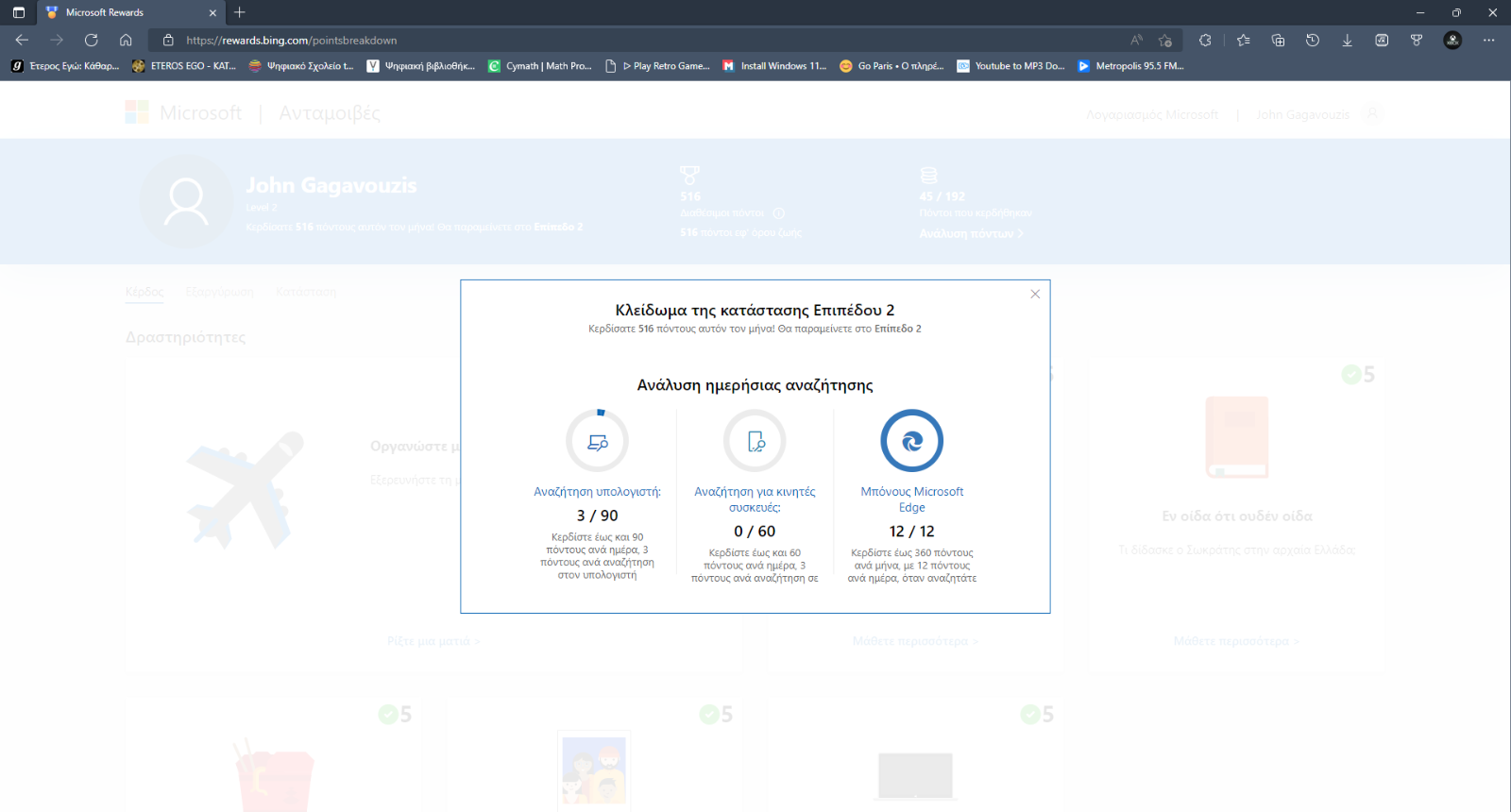
Task: Open the Favorites list icon
Action: coord(1243,40)
